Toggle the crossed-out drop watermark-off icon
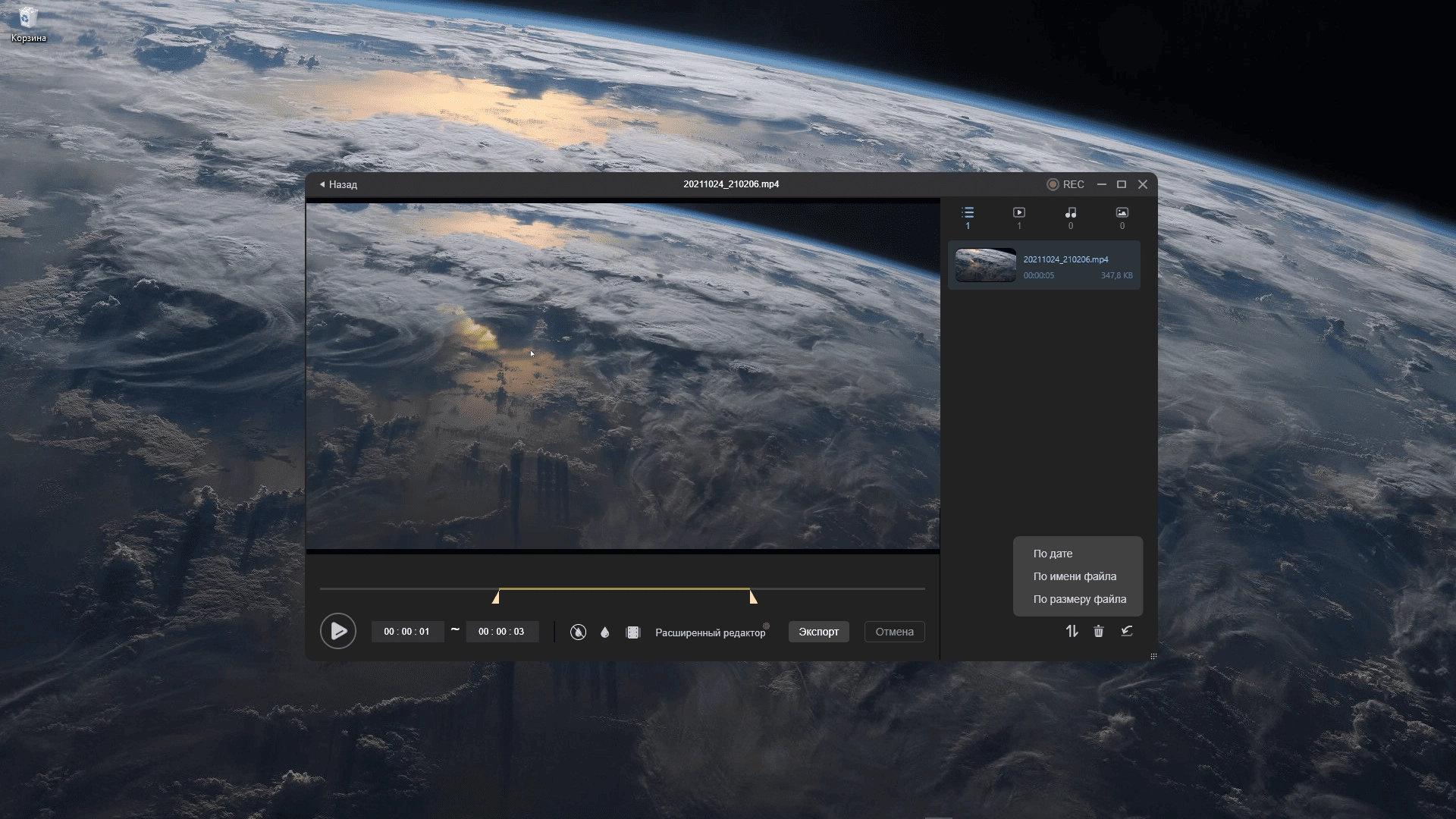This screenshot has width=1456, height=819. point(578,632)
